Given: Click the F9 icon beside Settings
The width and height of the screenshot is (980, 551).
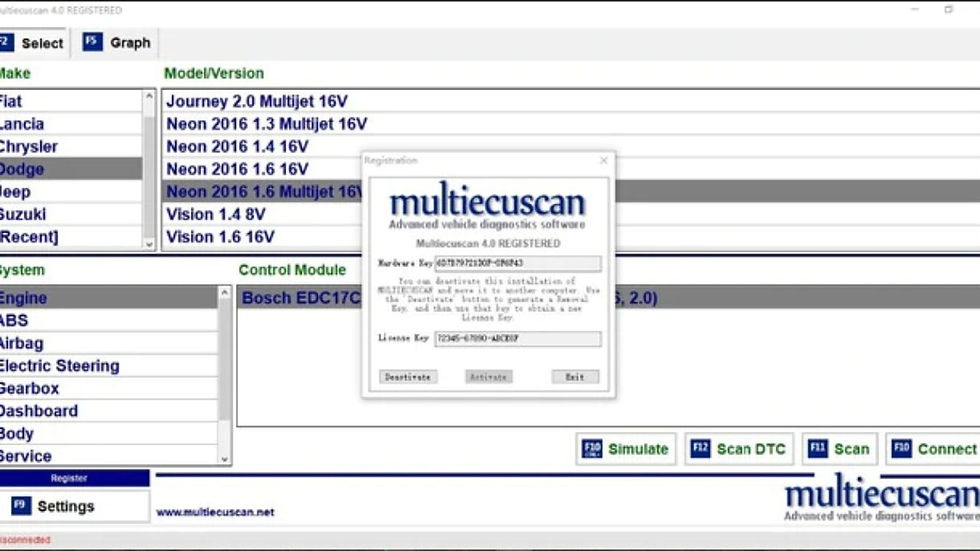Looking at the screenshot, I should click(21, 505).
